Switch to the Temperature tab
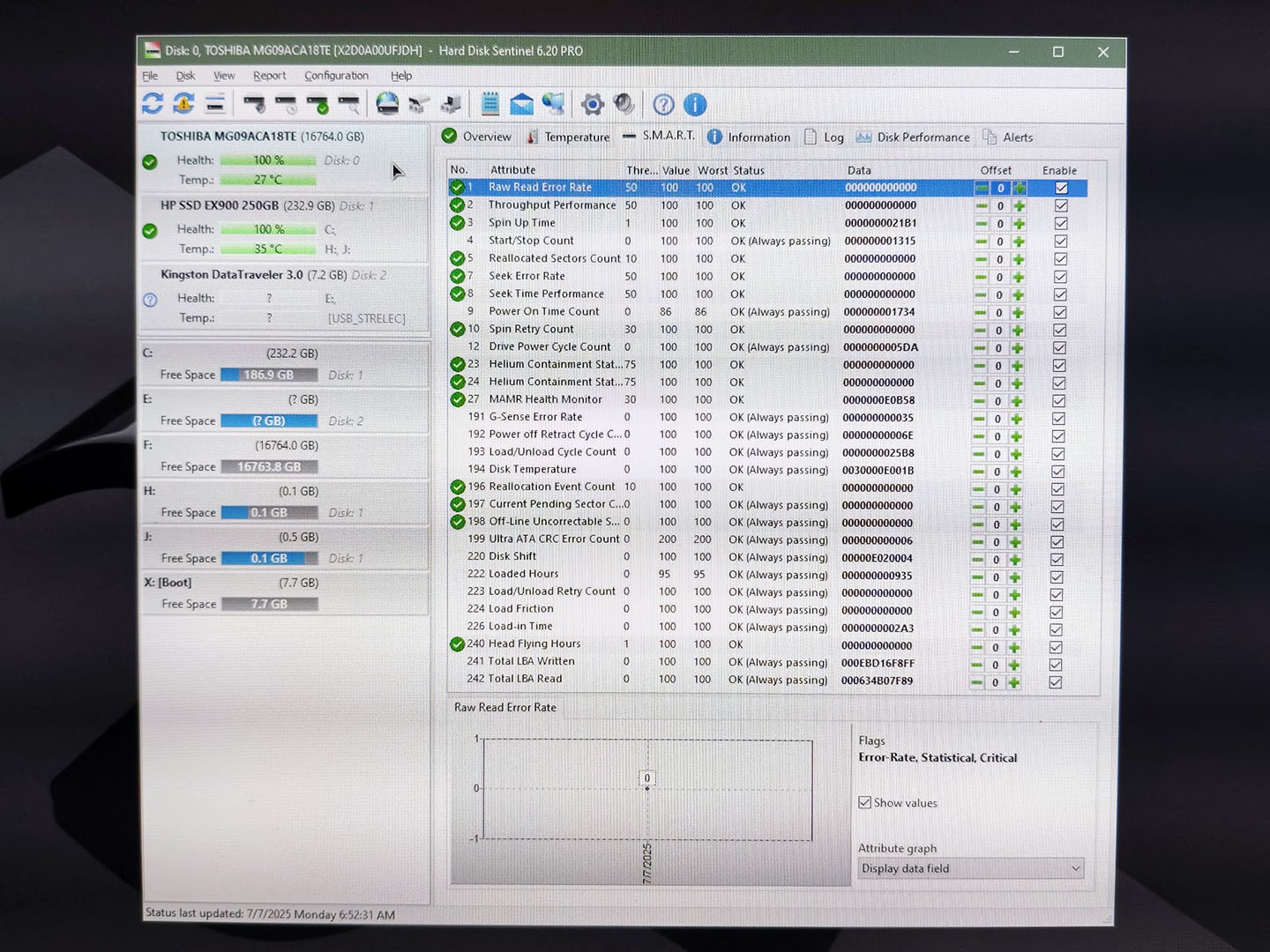Image resolution: width=1270 pixels, height=952 pixels. pyautogui.click(x=568, y=137)
